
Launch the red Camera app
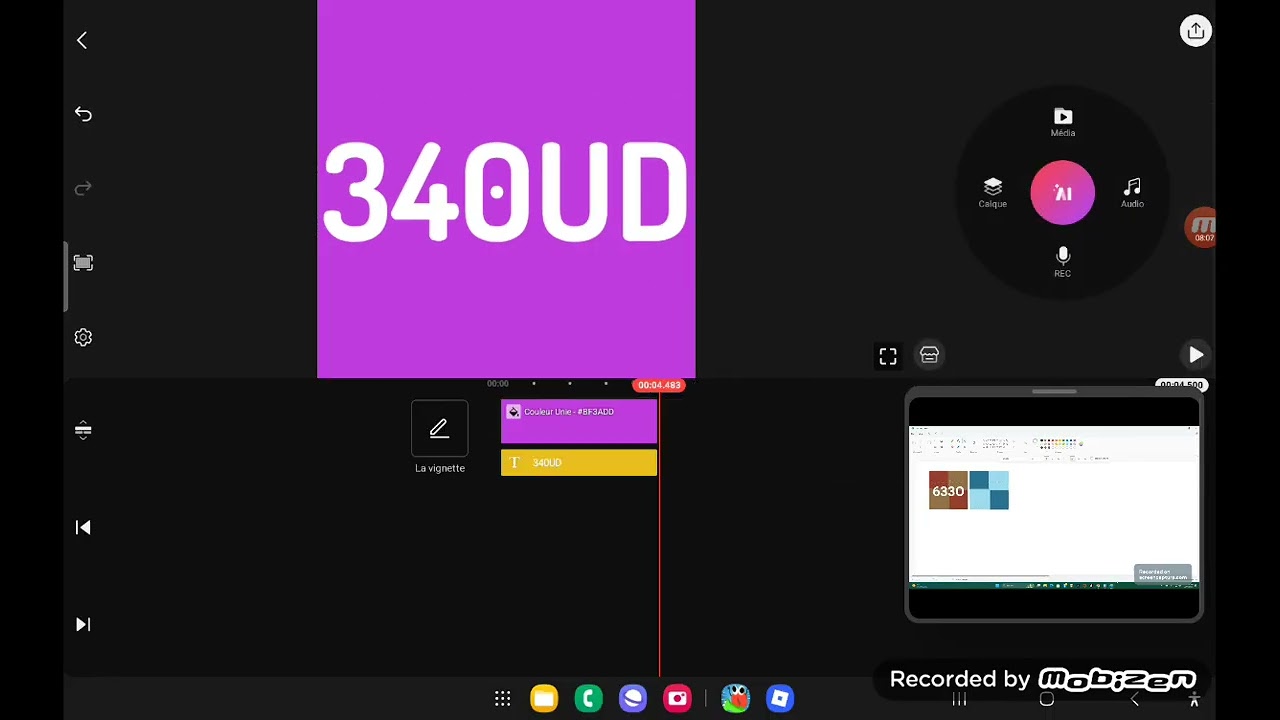click(x=678, y=699)
